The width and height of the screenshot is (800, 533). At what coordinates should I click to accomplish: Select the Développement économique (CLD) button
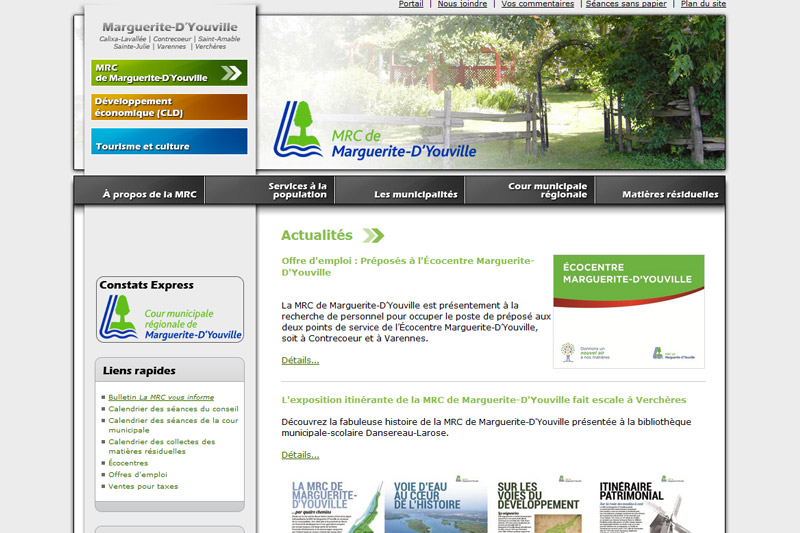click(169, 107)
